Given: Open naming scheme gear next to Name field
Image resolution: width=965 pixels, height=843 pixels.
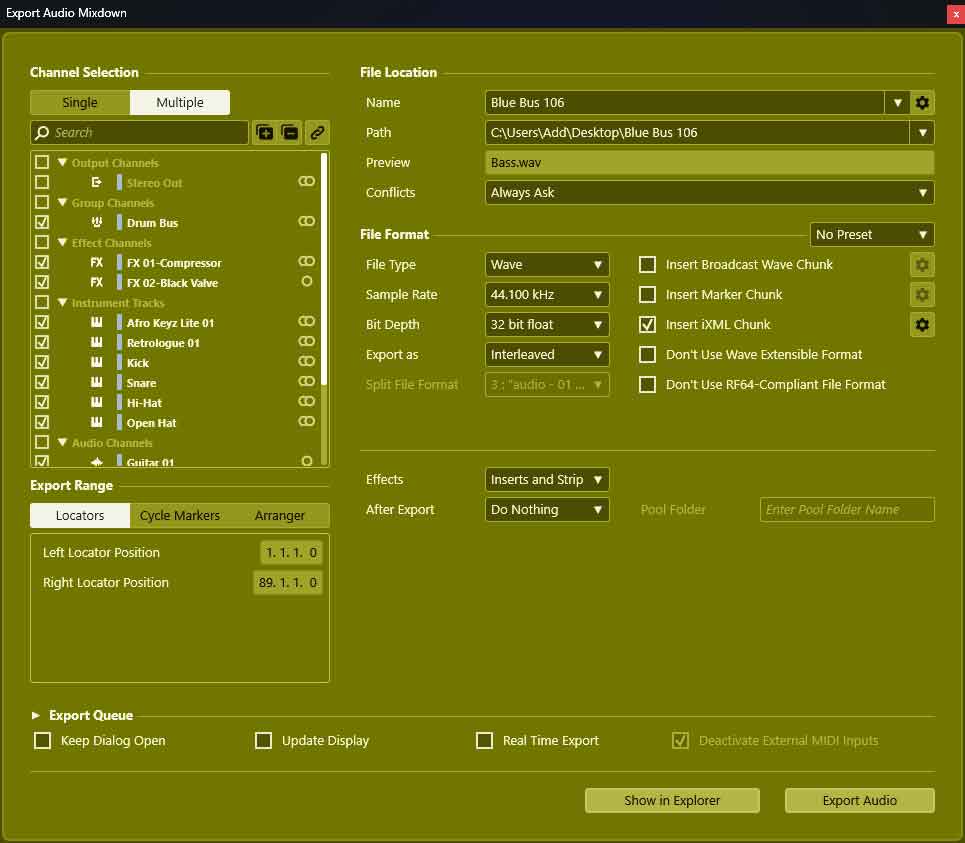Looking at the screenshot, I should [x=922, y=102].
